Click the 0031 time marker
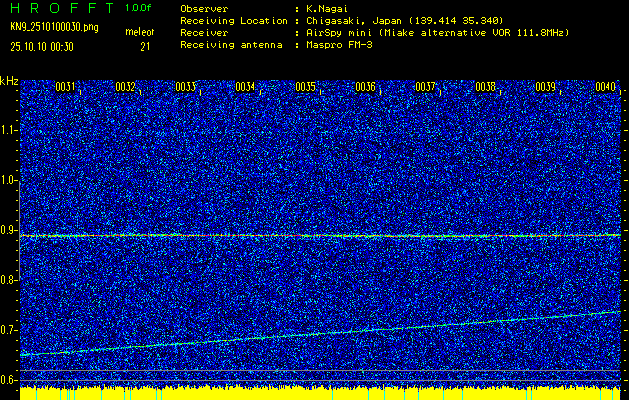This screenshot has height=400, width=629. 65,87
